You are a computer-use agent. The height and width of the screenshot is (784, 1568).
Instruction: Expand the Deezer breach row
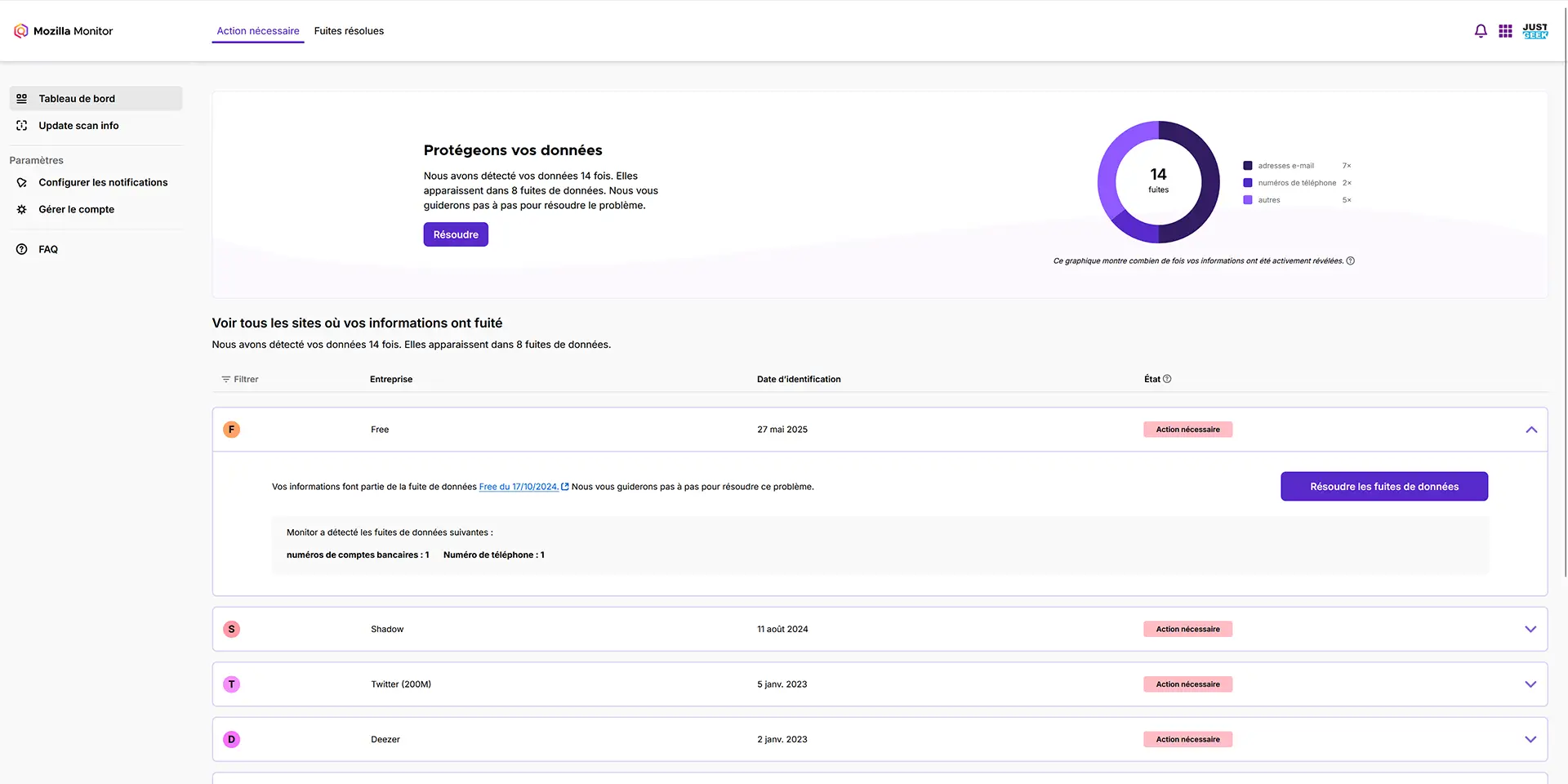pos(1531,740)
